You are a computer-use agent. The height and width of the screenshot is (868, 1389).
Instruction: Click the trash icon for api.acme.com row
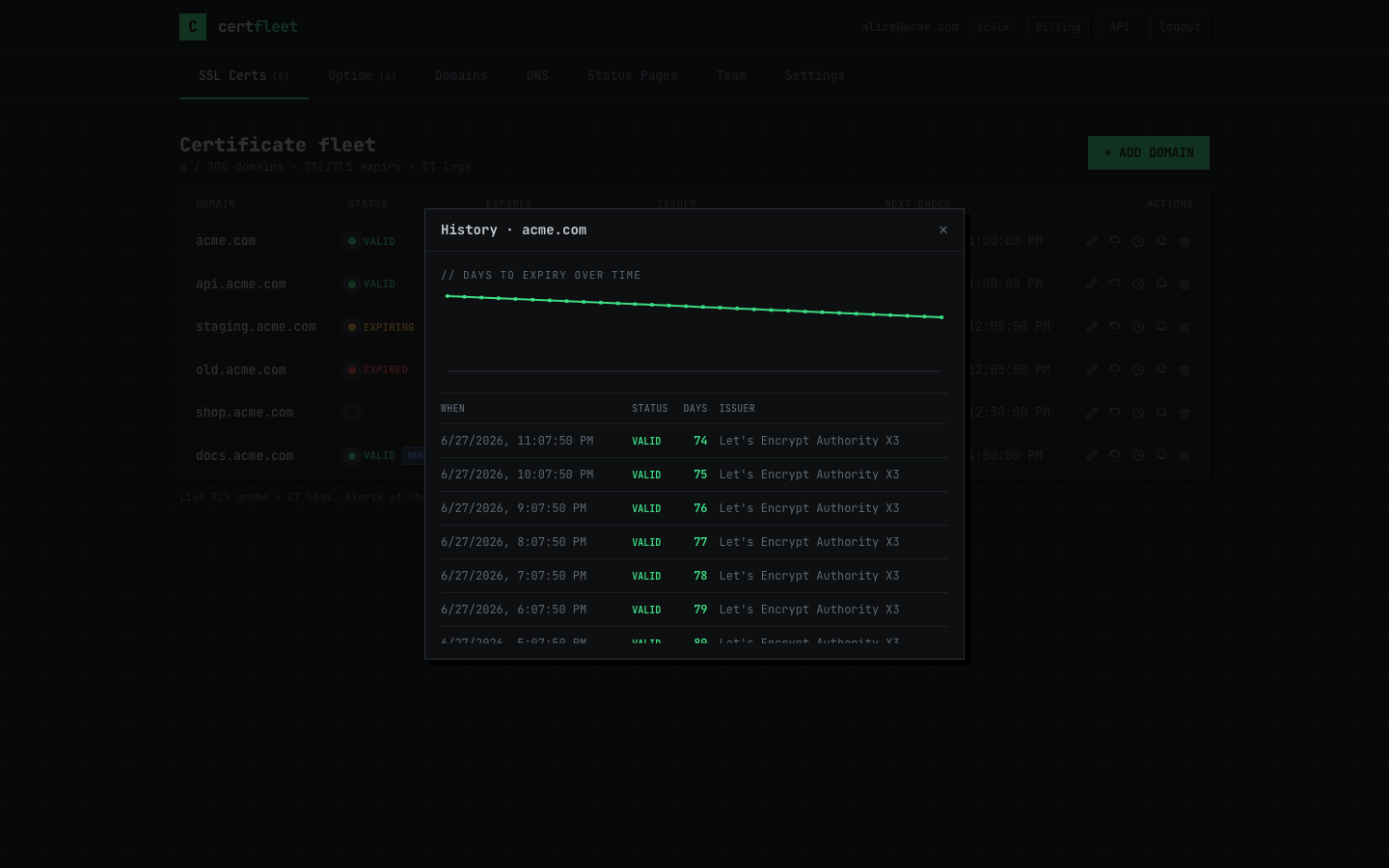pyautogui.click(x=1185, y=284)
